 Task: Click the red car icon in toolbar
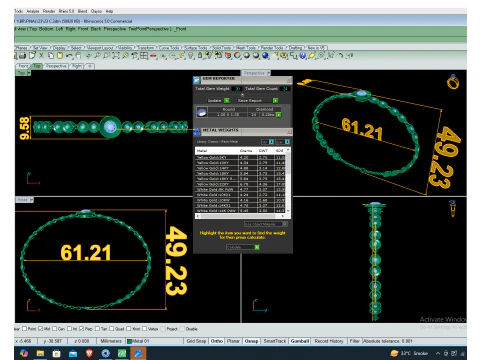tap(153, 56)
